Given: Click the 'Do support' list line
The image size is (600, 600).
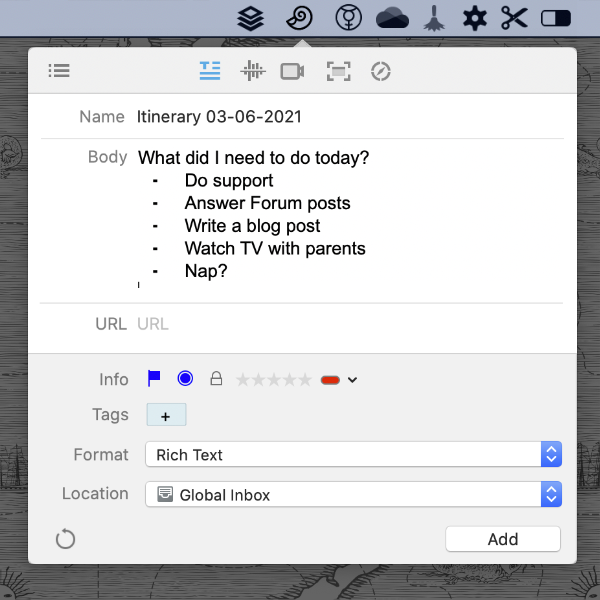Looking at the screenshot, I should click(229, 181).
